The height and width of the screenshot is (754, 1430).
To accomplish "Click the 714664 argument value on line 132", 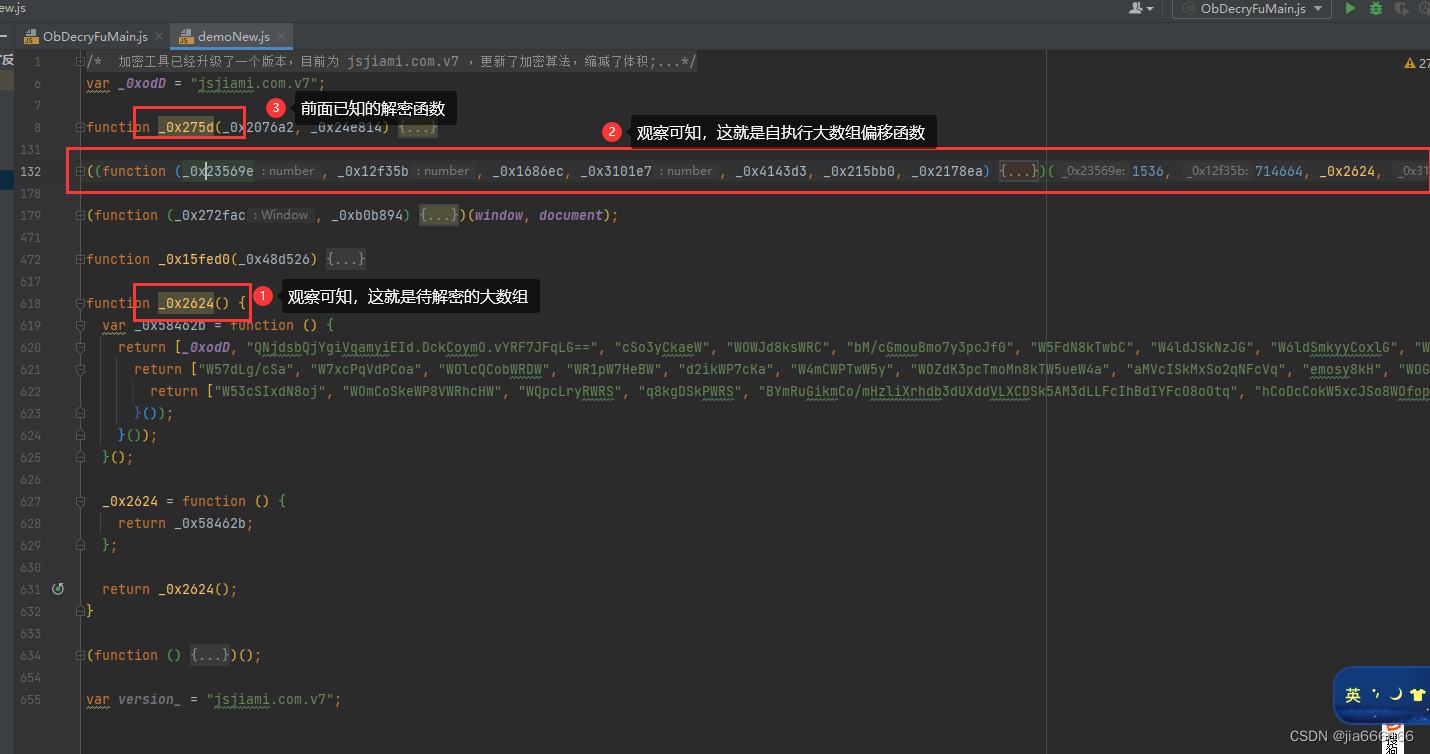I will 1279,171.
